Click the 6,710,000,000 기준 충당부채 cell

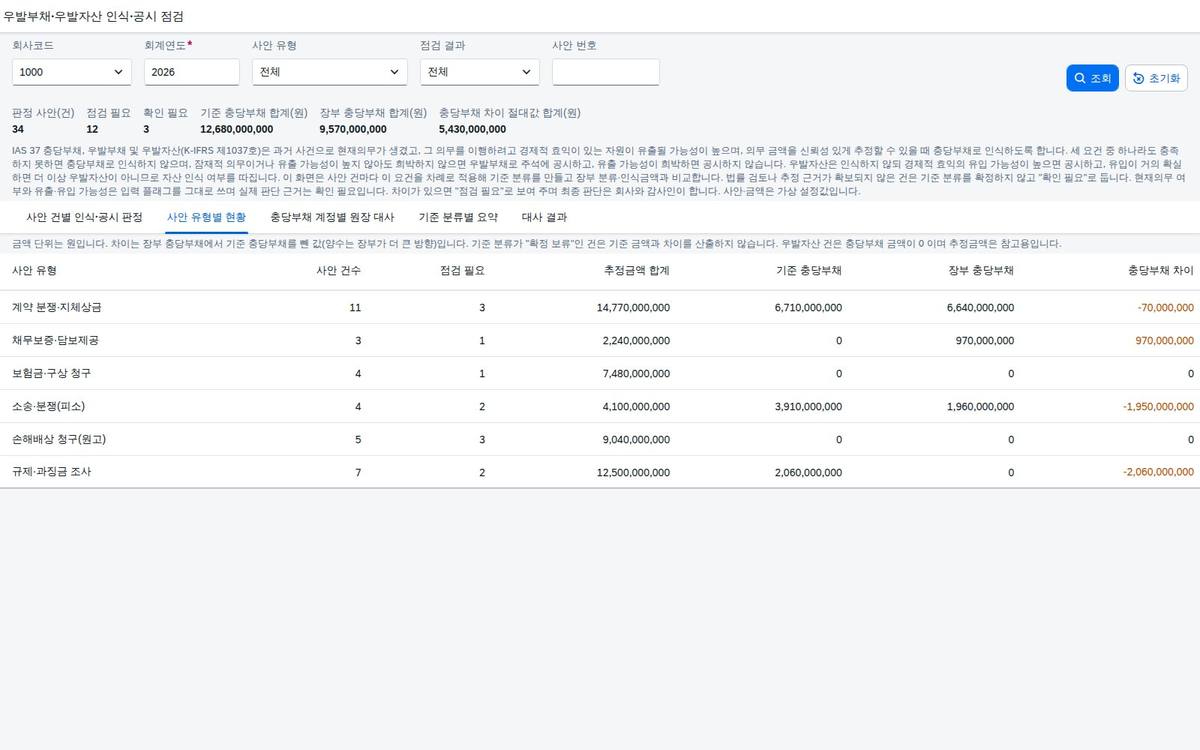[x=808, y=308]
